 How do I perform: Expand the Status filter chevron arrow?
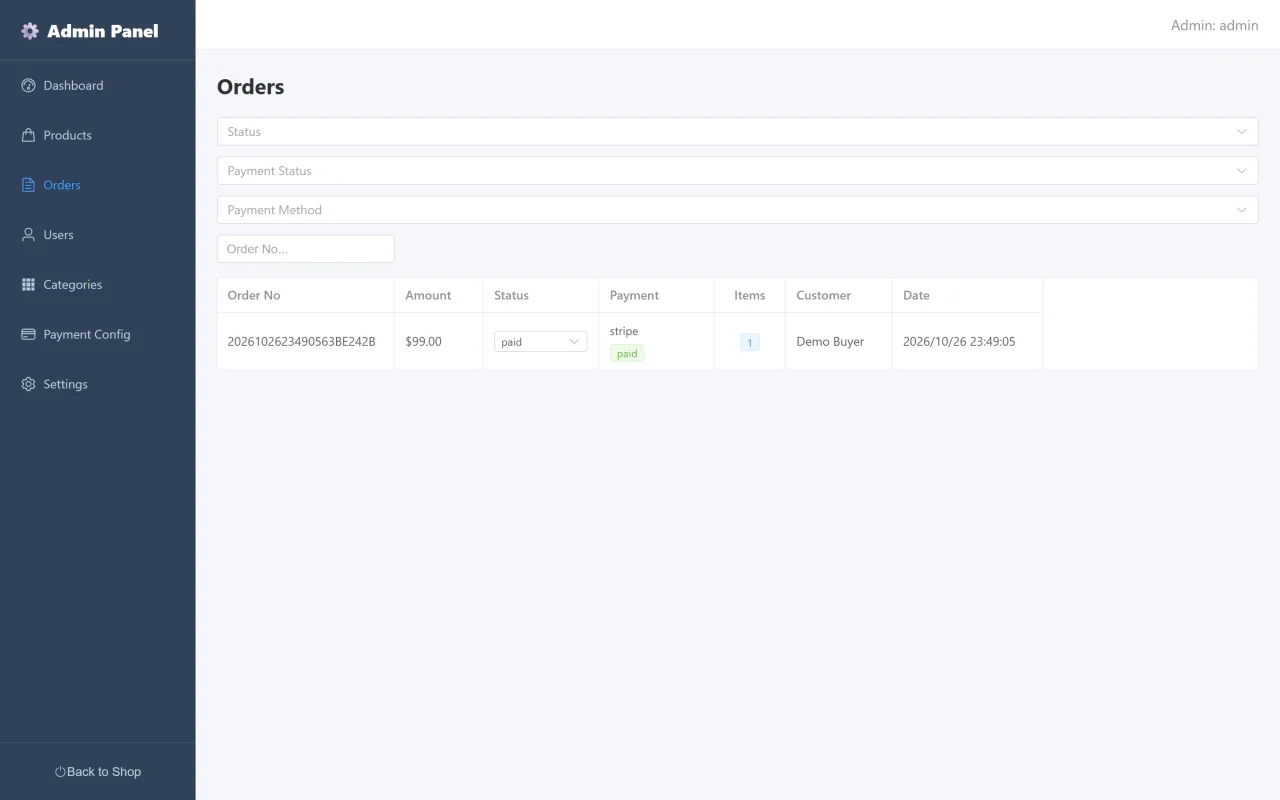[1241, 132]
